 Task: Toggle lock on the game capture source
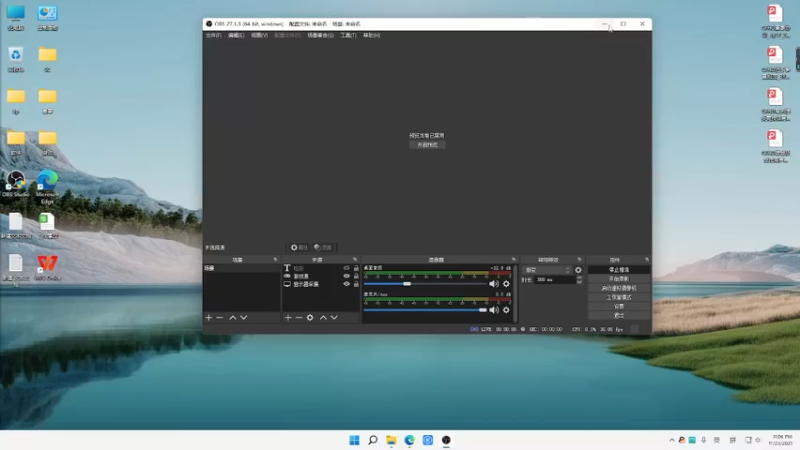click(x=356, y=276)
